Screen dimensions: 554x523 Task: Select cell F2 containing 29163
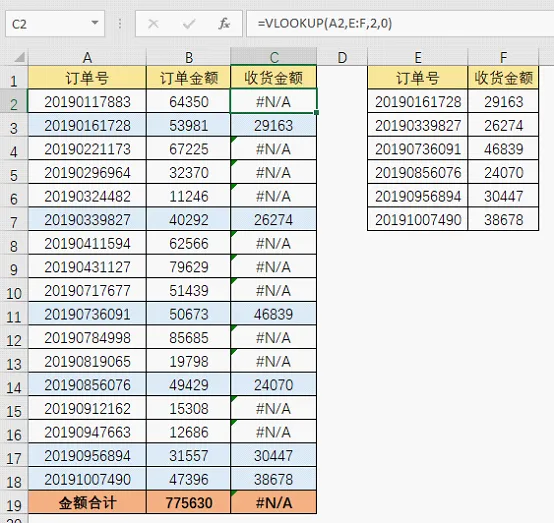click(503, 101)
